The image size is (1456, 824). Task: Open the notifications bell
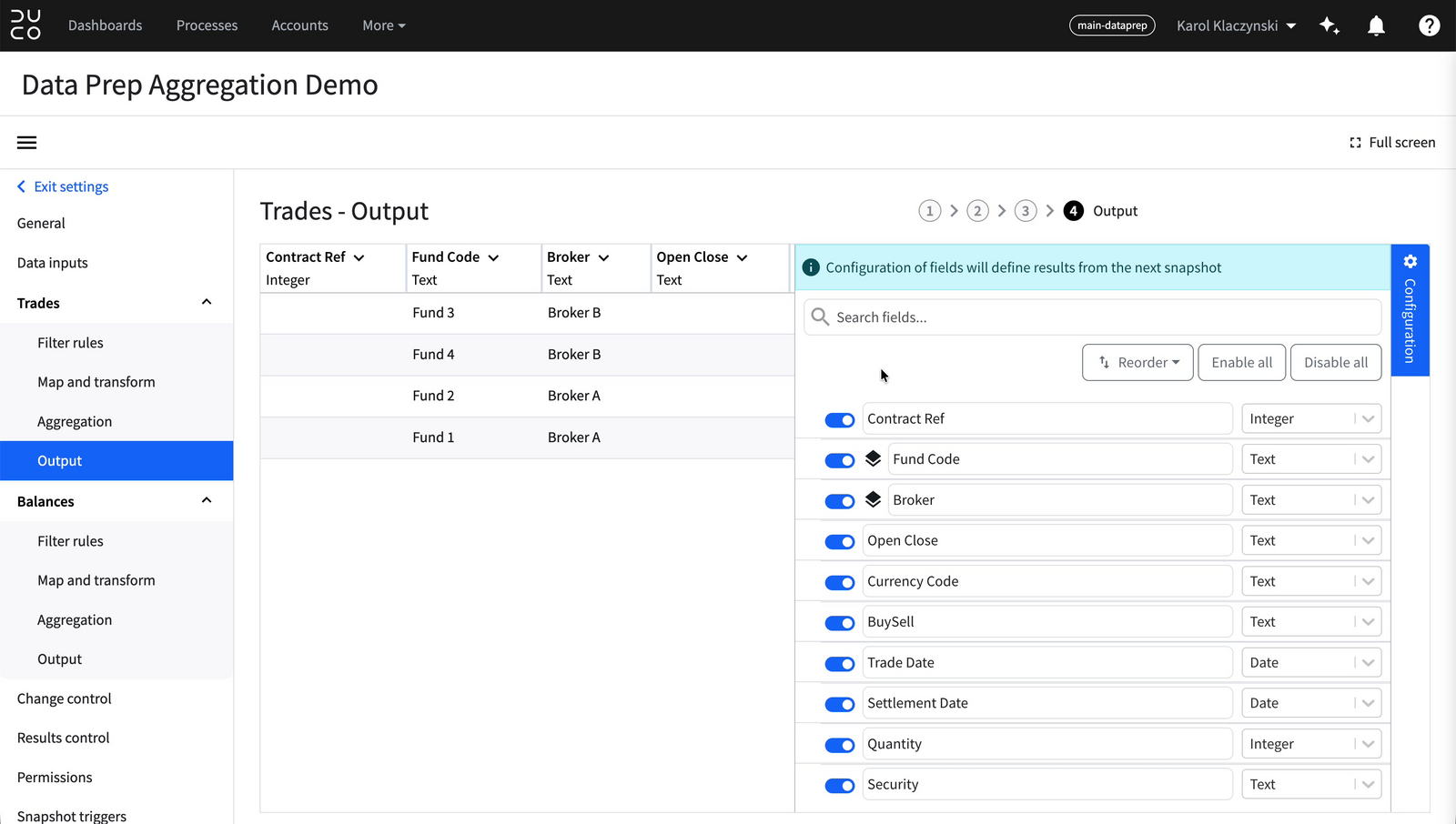[x=1376, y=25]
